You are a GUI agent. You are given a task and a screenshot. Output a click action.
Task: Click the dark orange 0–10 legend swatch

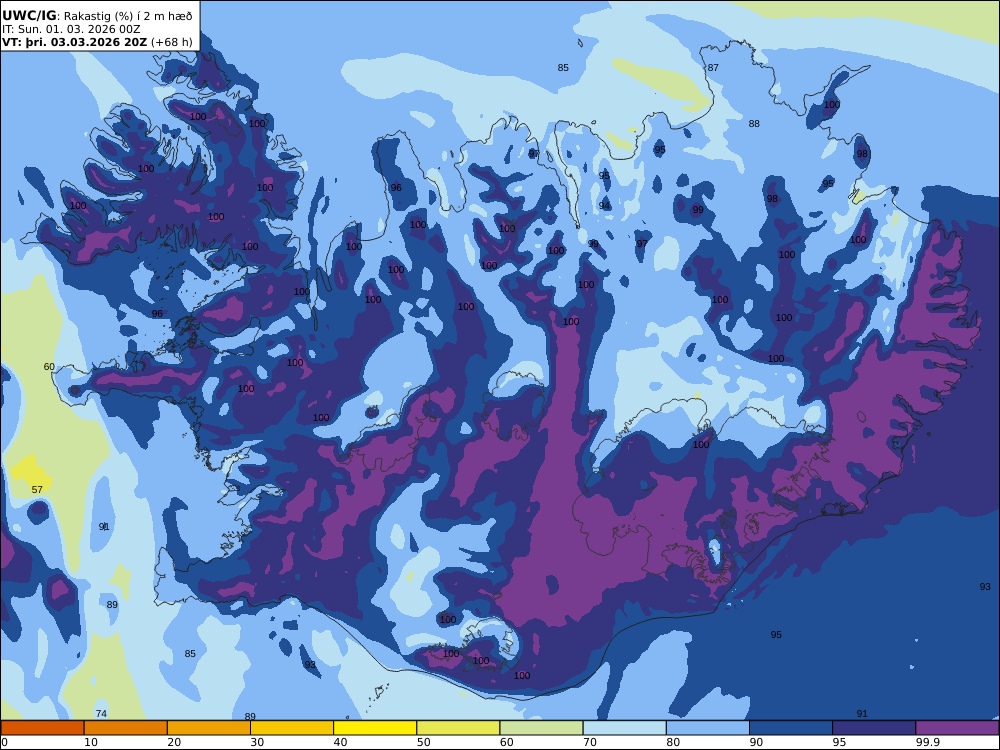point(42,728)
